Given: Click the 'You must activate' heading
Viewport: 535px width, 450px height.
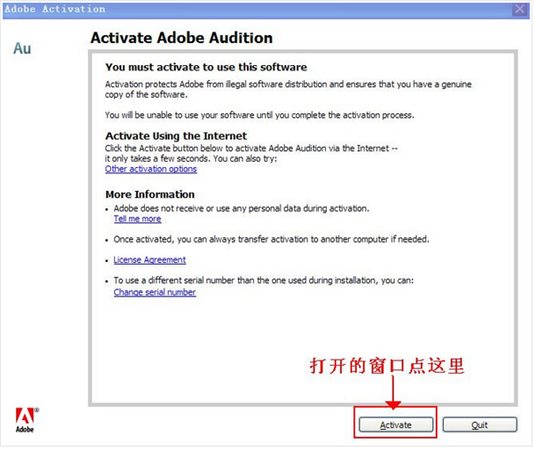Looking at the screenshot, I should click(206, 67).
